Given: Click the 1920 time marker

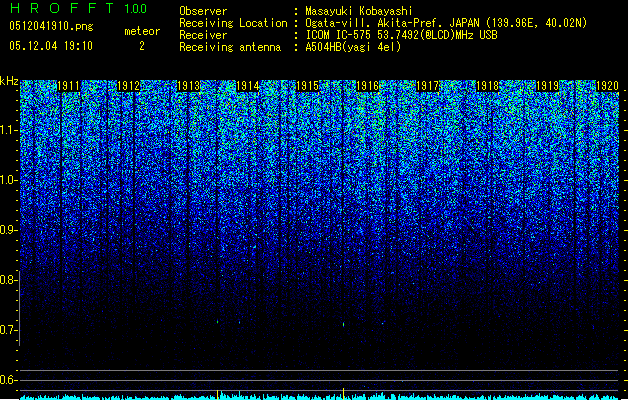Looking at the screenshot, I should pyautogui.click(x=607, y=86).
